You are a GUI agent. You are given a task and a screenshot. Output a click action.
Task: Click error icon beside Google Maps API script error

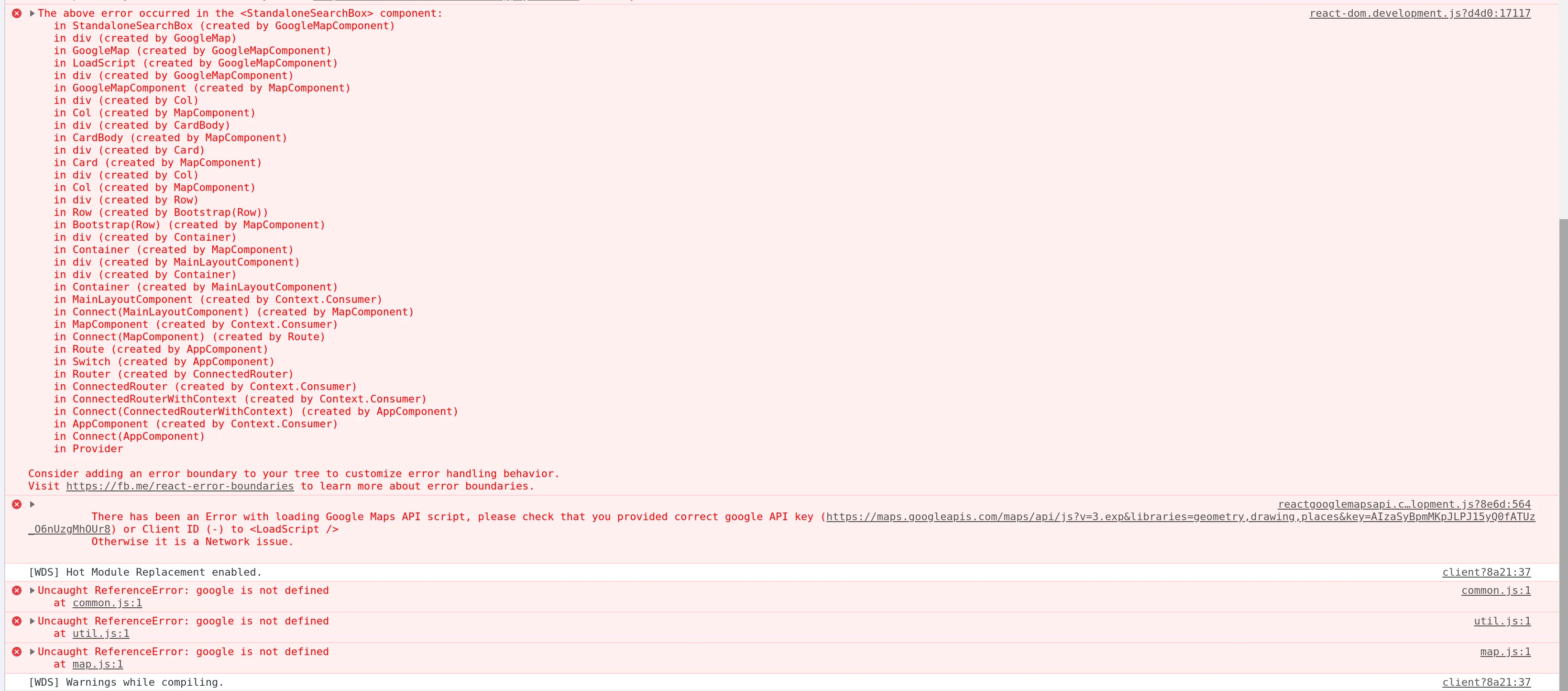(x=17, y=504)
